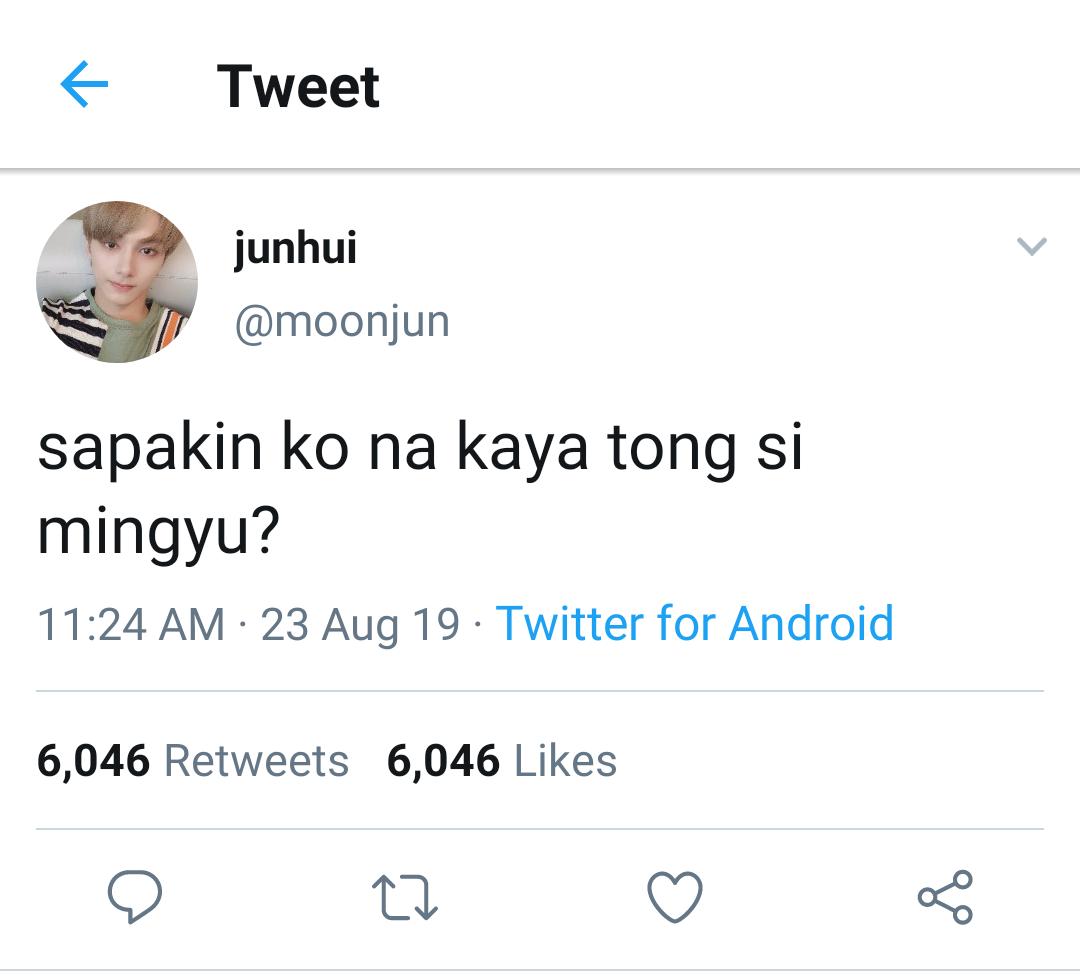Click the word sapakin in tweet
The width and height of the screenshot is (1080, 977).
[150, 451]
